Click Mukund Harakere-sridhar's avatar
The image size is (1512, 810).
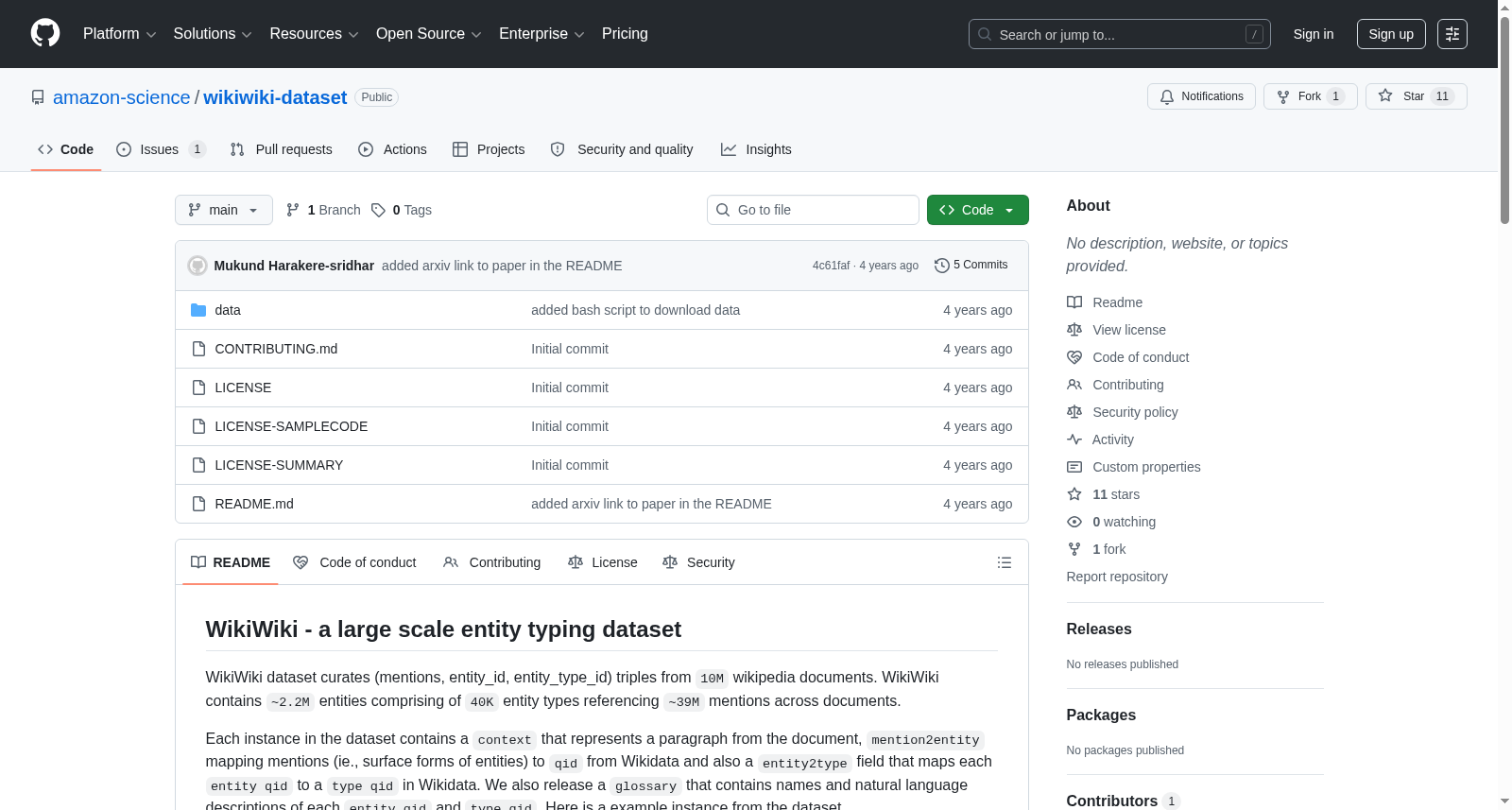tap(198, 266)
